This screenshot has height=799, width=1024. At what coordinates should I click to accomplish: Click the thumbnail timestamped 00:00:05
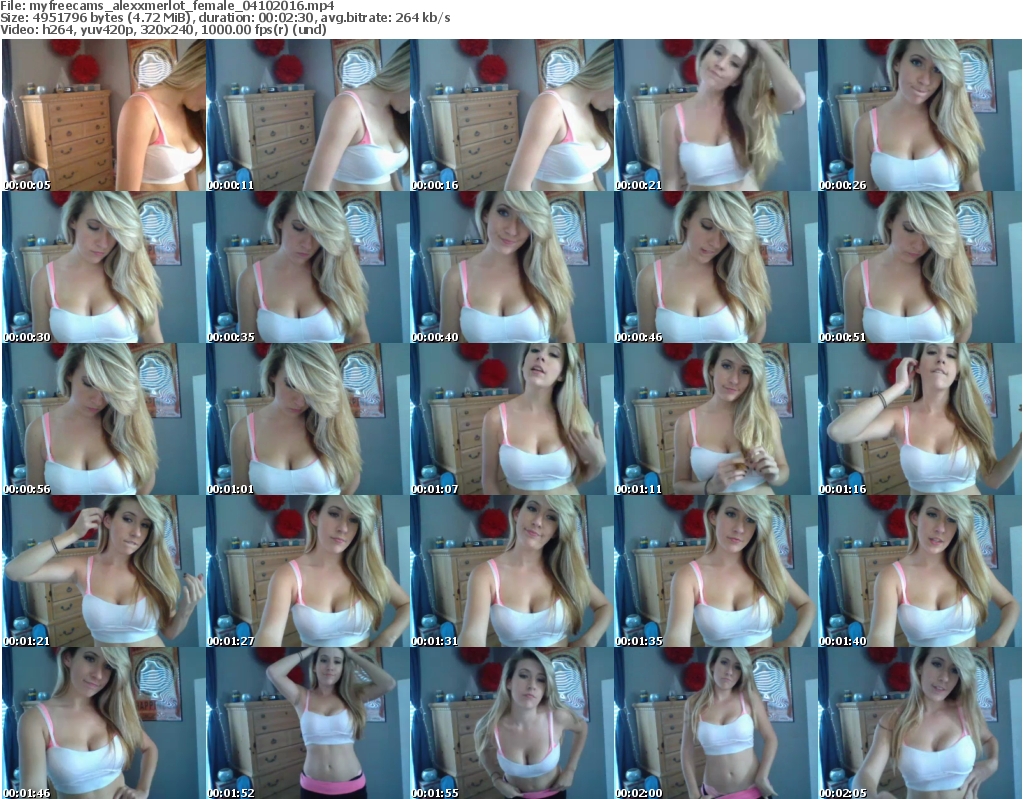[x=103, y=115]
